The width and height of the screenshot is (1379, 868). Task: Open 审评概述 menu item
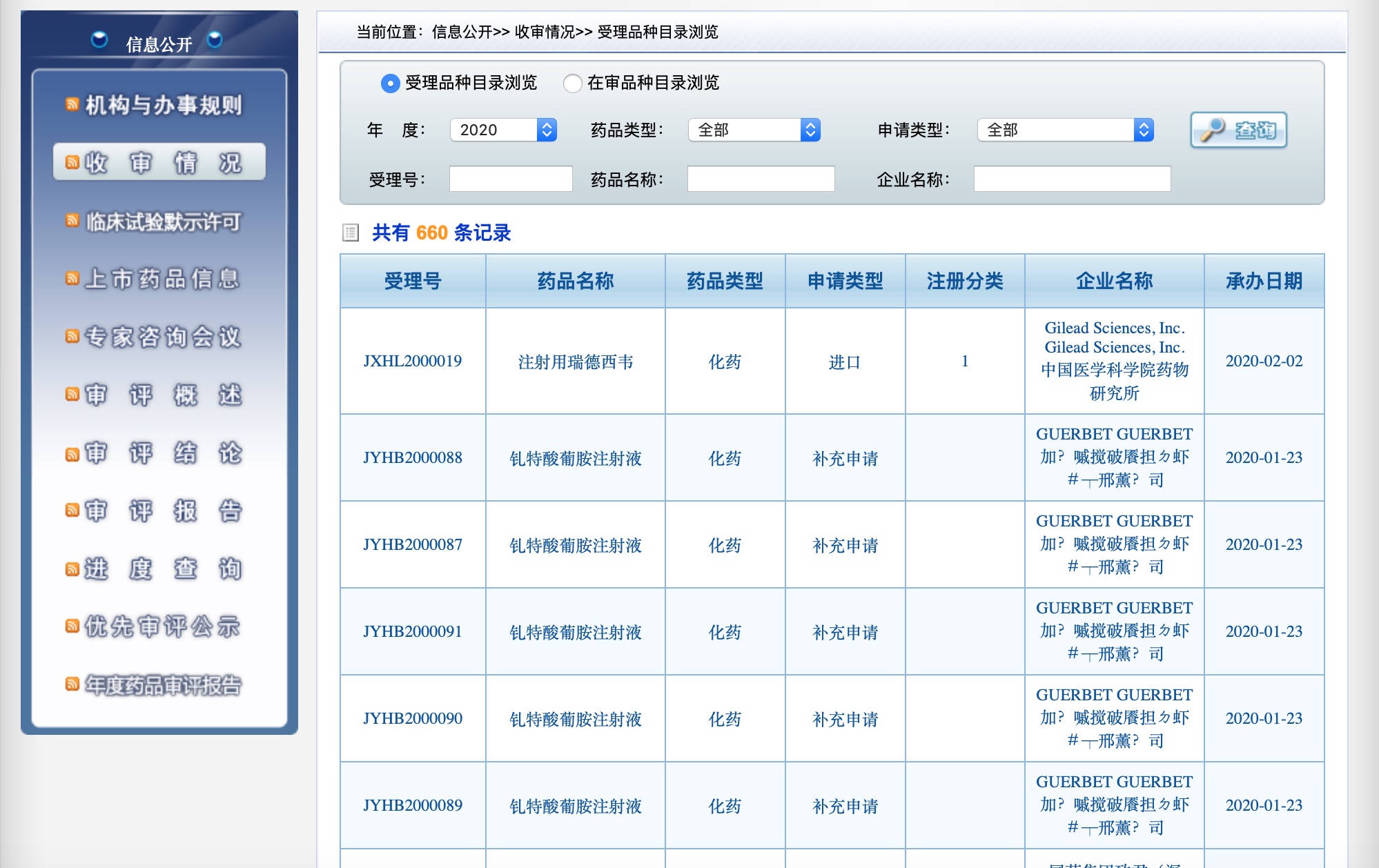coord(163,395)
